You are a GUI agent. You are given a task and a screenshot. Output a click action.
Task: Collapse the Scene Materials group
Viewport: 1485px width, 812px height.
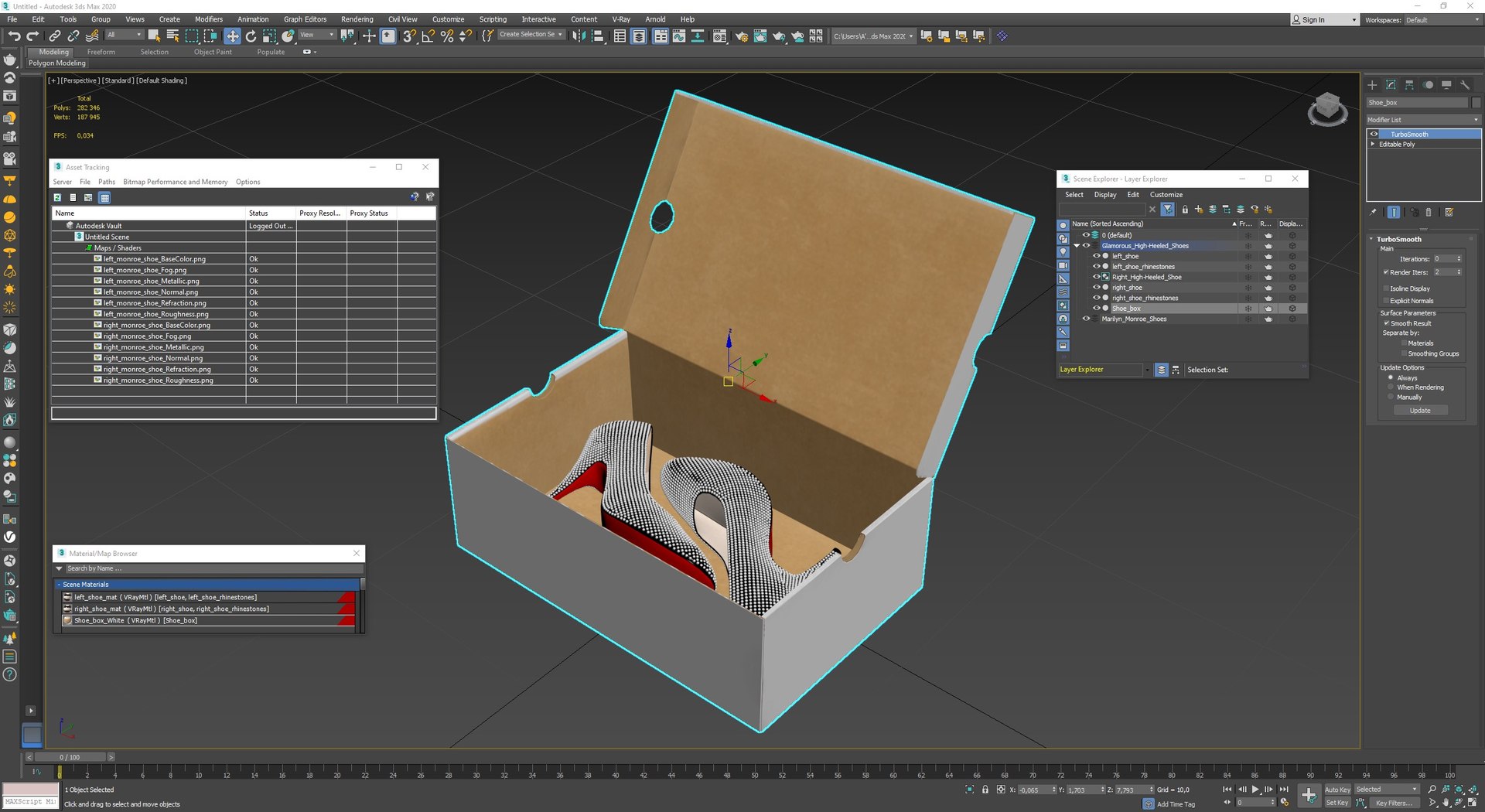(x=59, y=585)
